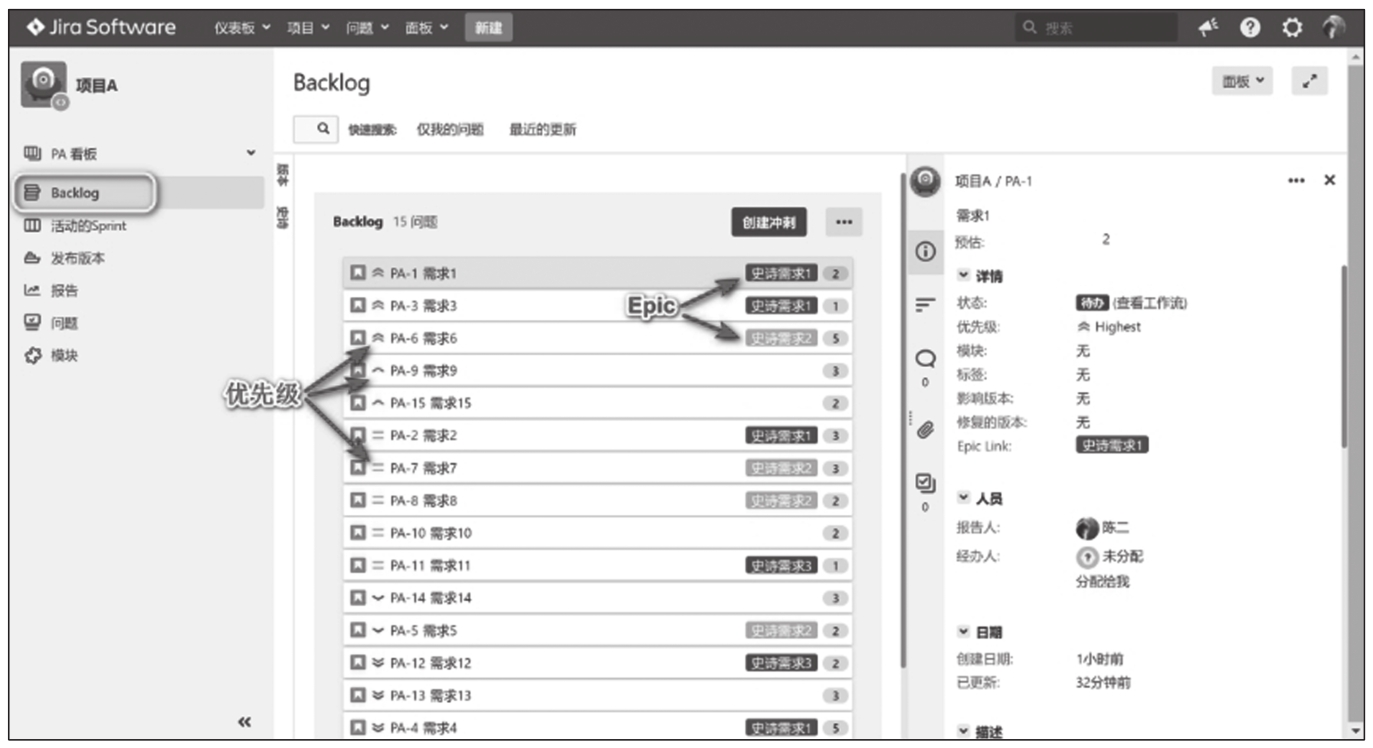
Task: Toggle the 最近的更新 quick filter
Action: tap(543, 129)
